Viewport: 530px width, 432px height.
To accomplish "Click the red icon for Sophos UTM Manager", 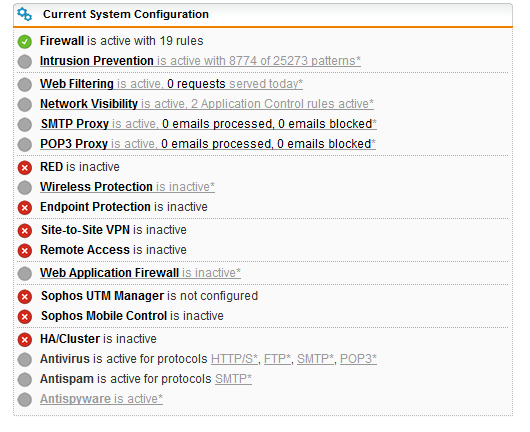I will [x=25, y=297].
